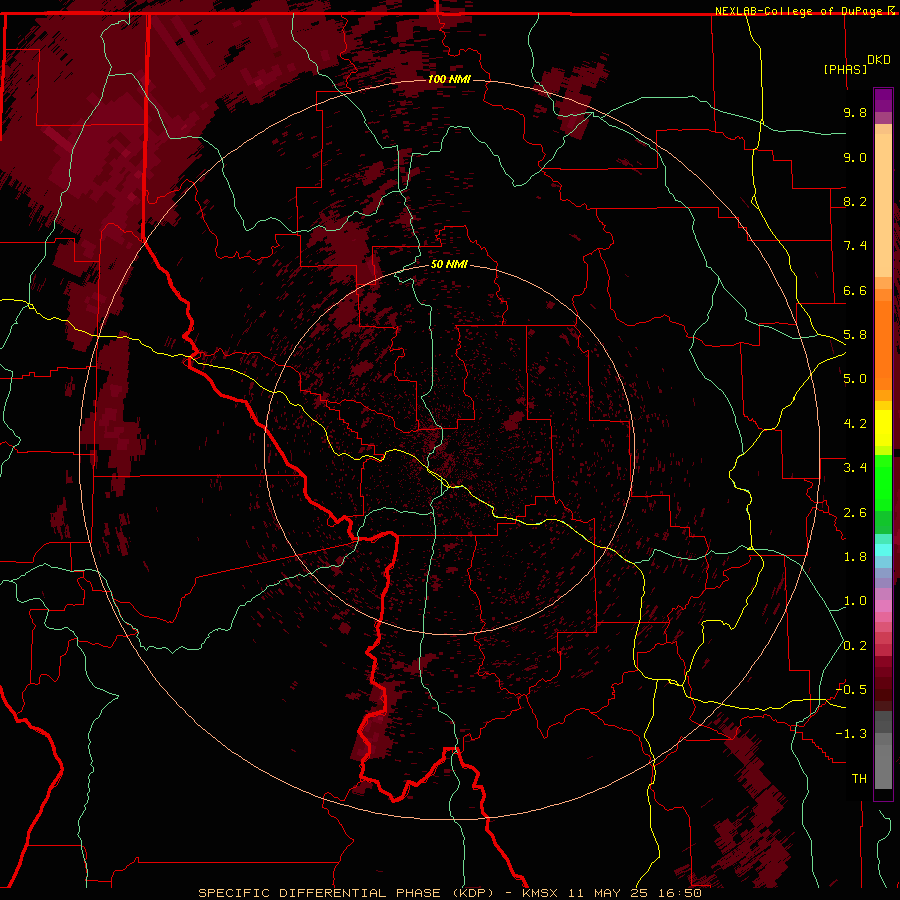Click the 9.0 scale value
This screenshot has width=900, height=900.
(855, 157)
